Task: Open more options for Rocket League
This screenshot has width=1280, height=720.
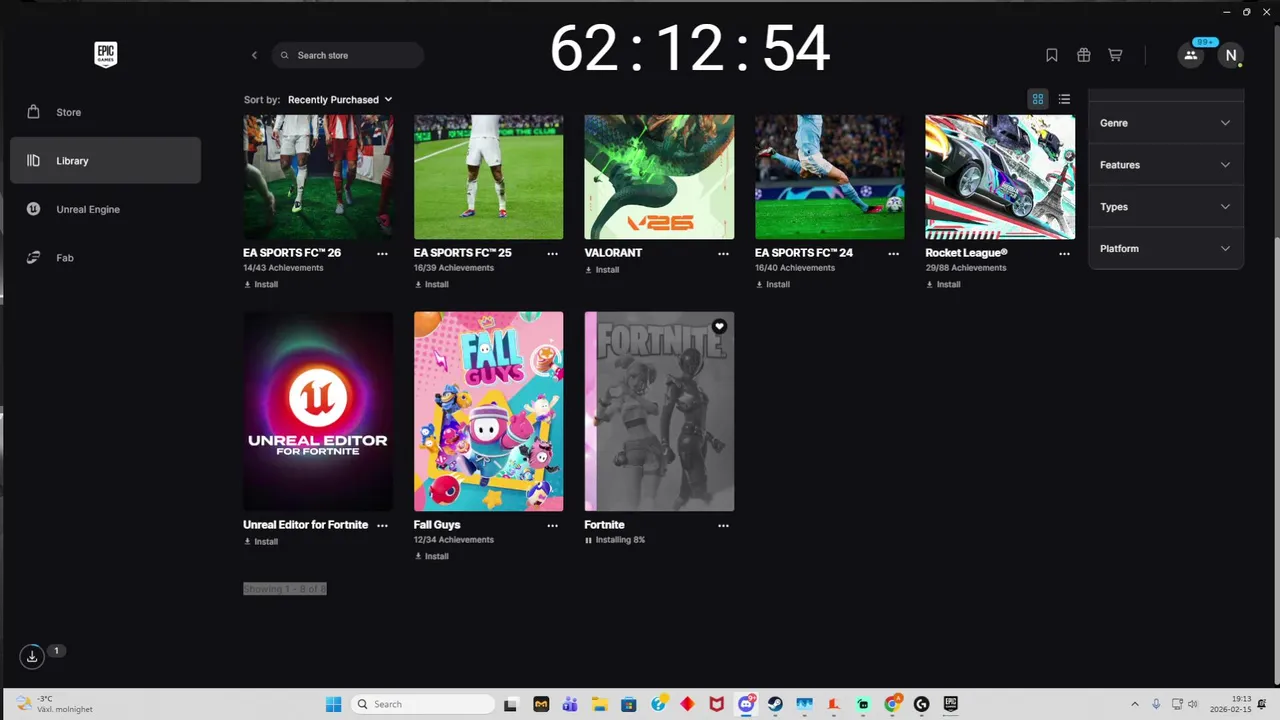Action: pos(1064,254)
